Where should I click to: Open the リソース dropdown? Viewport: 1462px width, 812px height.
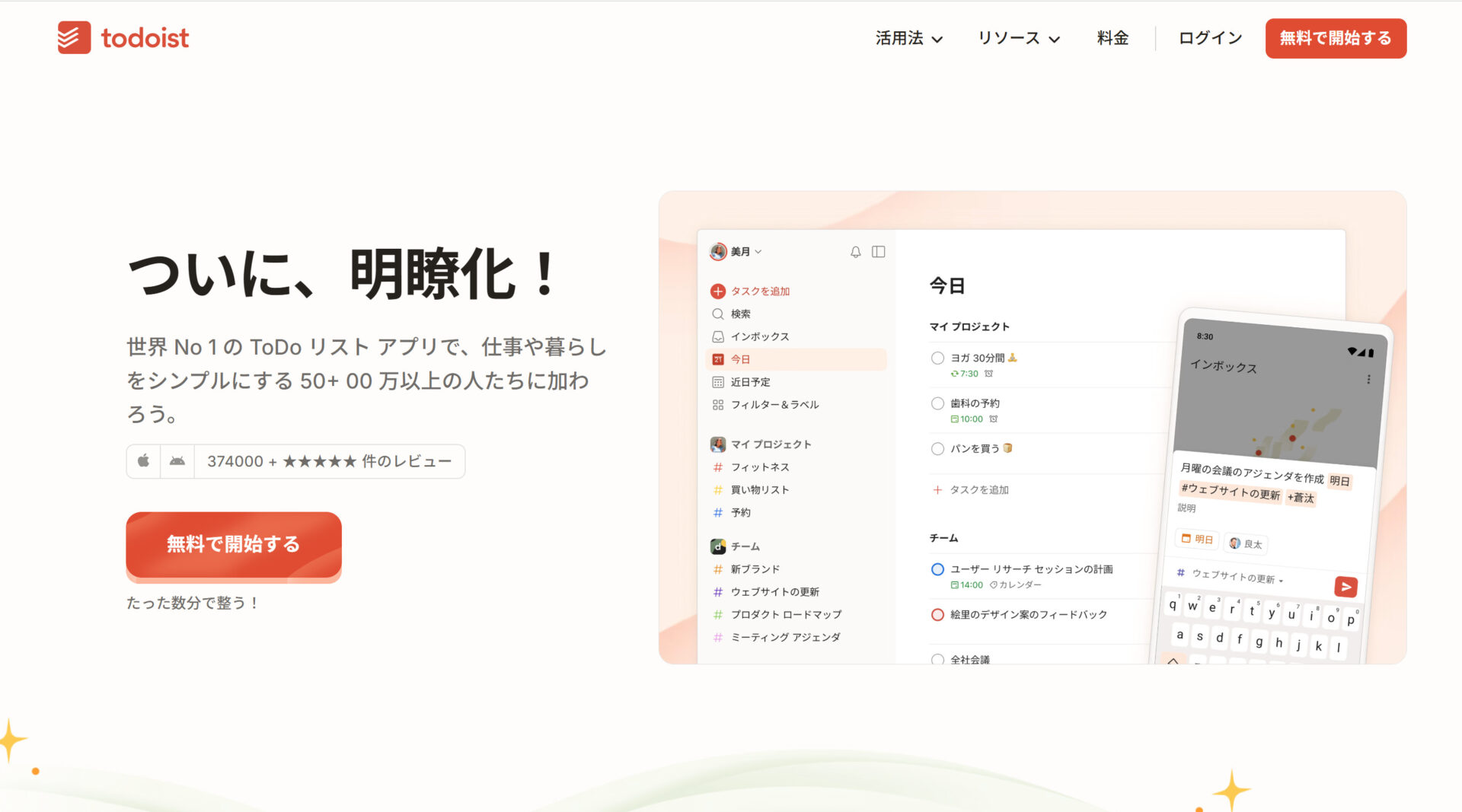pos(1018,38)
